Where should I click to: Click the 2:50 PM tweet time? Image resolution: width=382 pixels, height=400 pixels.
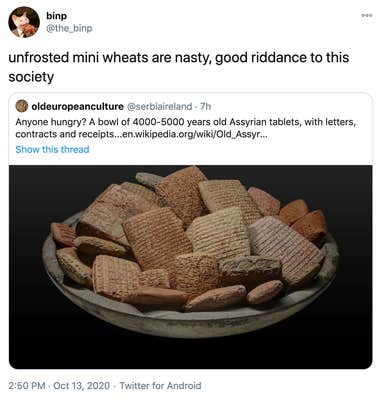click(27, 386)
